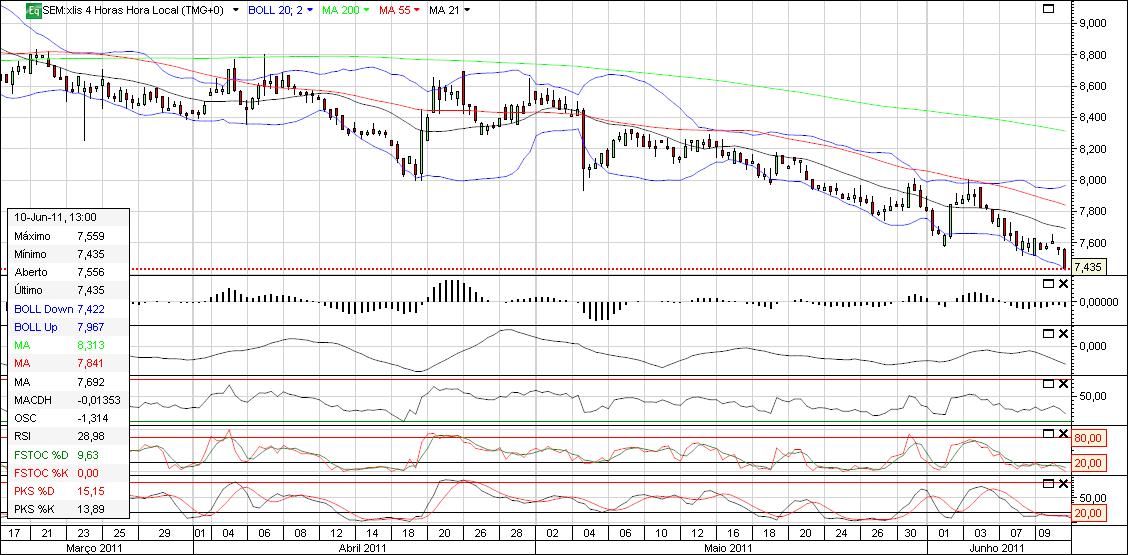Select the BOLL Up 7,967 row

[x=68, y=327]
